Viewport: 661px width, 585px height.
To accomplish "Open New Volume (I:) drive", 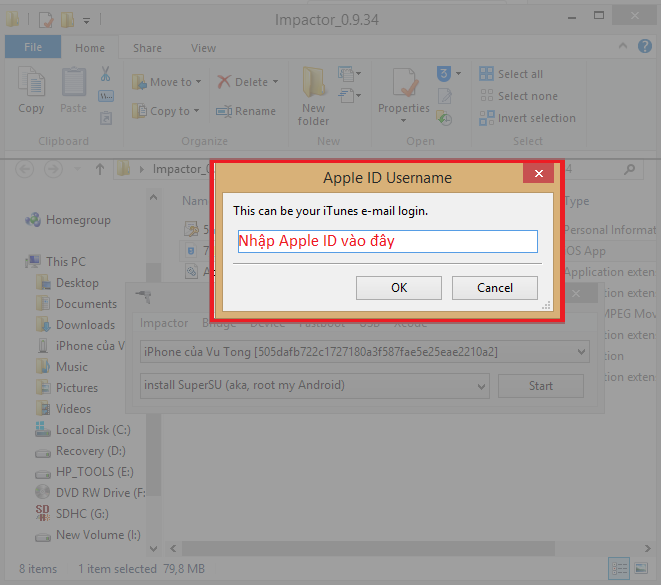I will click(88, 535).
